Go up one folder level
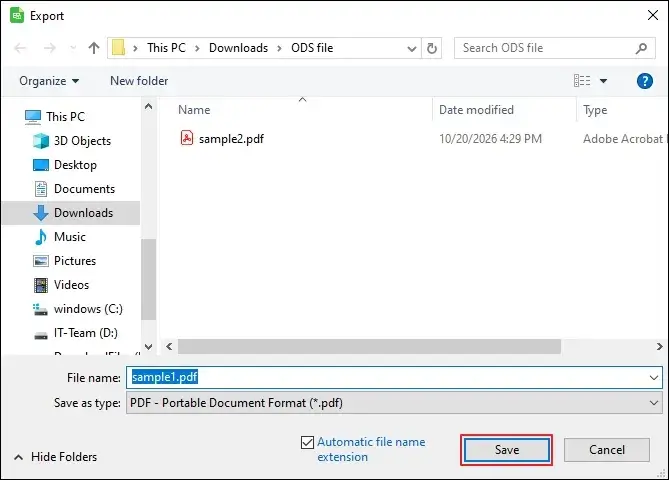This screenshot has width=669, height=480. click(x=94, y=48)
